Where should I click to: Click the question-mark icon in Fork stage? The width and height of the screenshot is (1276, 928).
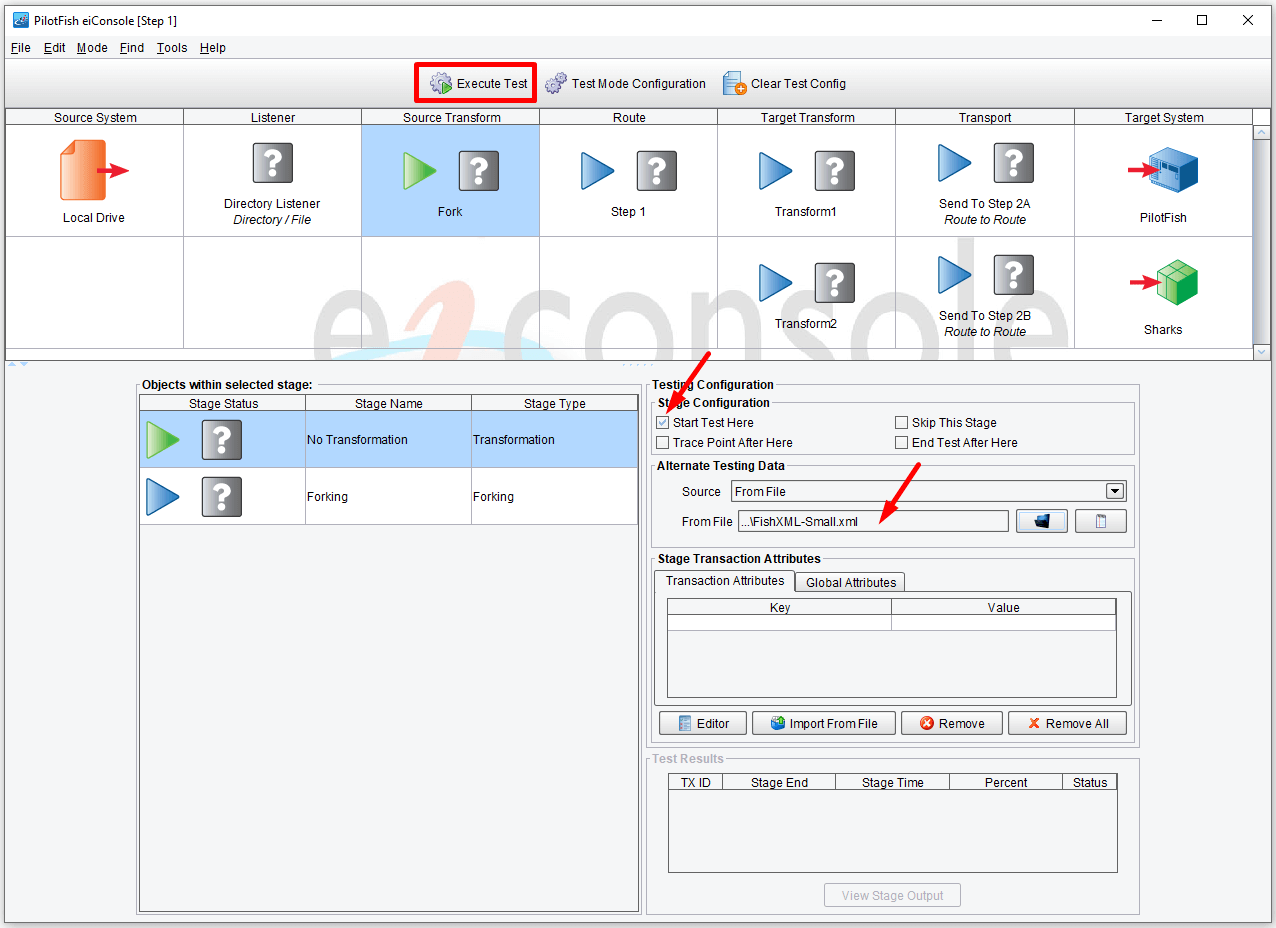pos(479,171)
